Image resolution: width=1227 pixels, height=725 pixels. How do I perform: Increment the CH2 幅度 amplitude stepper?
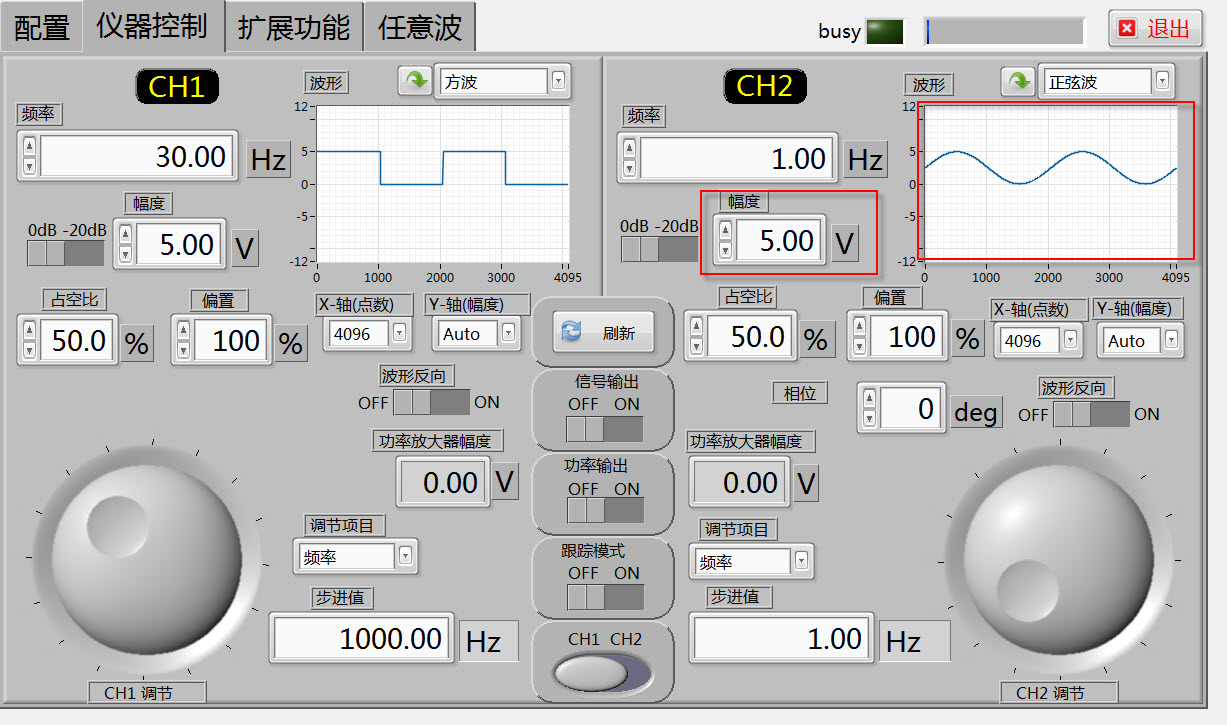click(726, 231)
